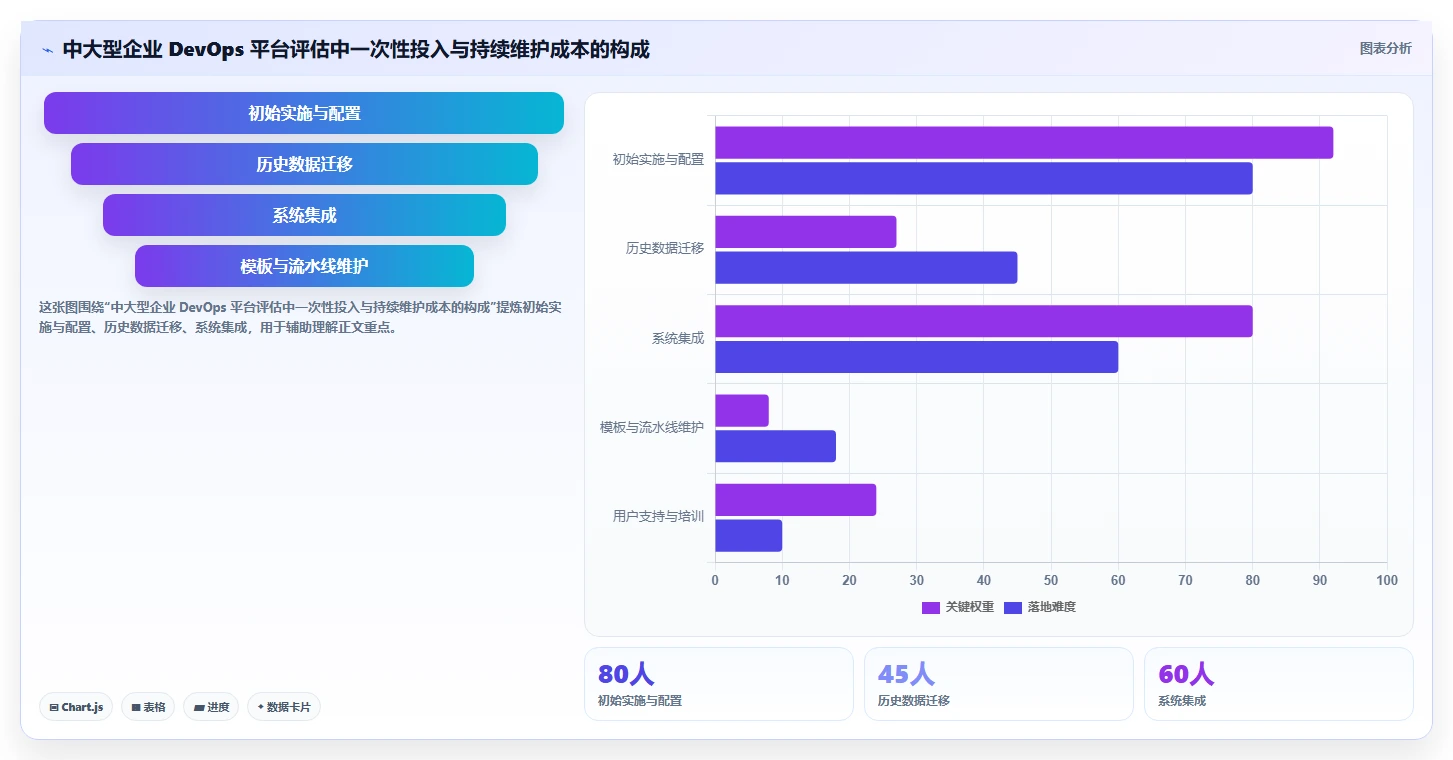Image resolution: width=1453 pixels, height=760 pixels.
Task: Click the 关键权重 bar for 初始实施与配置
Action: (x=1024, y=142)
